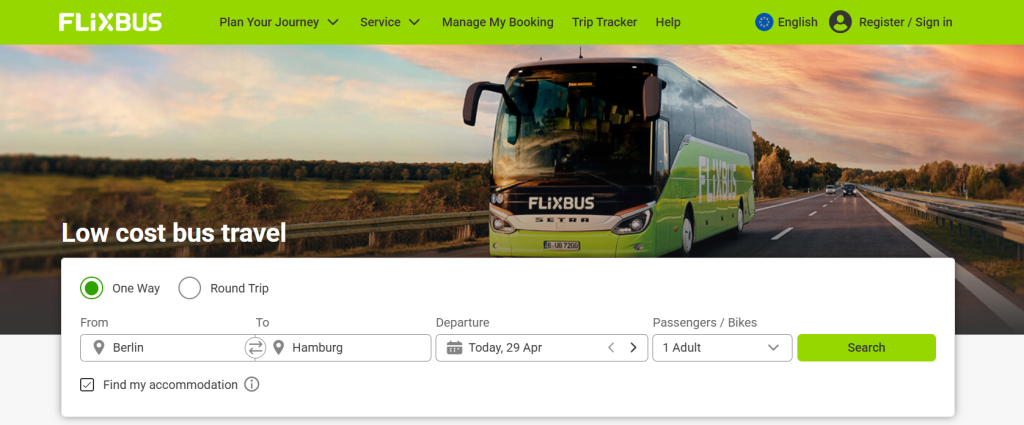Click Register / Sign in link
Screen dimensions: 1024x425
906,22
